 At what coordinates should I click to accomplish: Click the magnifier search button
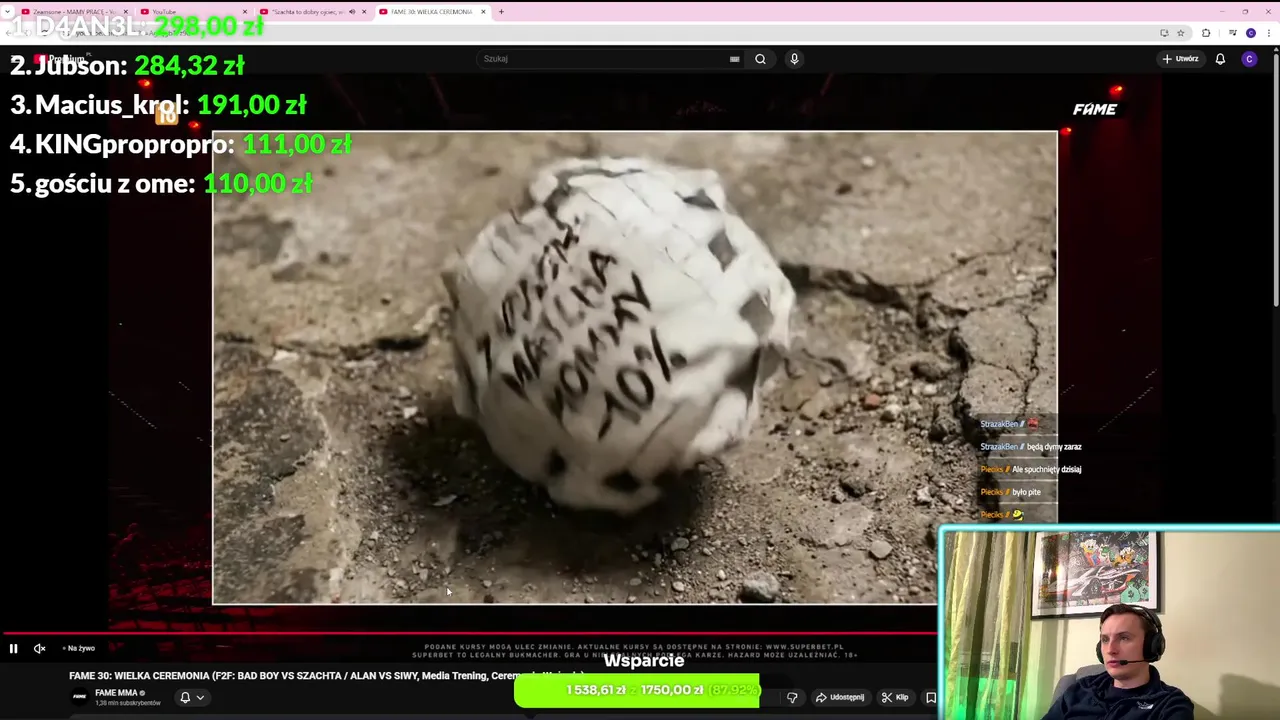760,59
